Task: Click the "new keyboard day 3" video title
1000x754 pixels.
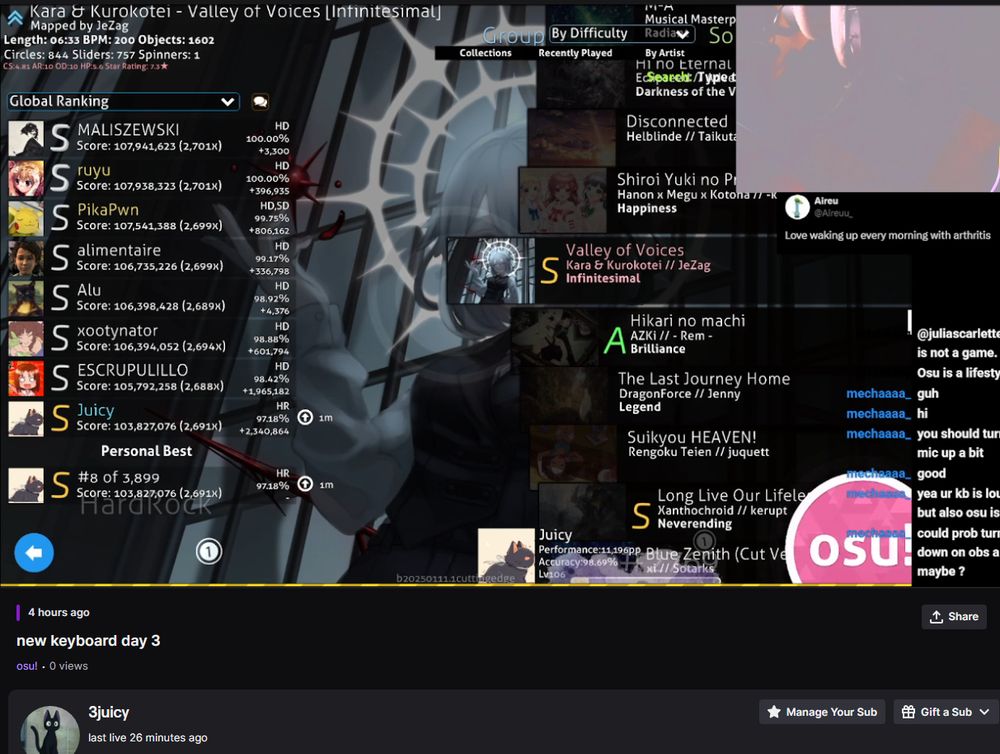Action: 88,641
